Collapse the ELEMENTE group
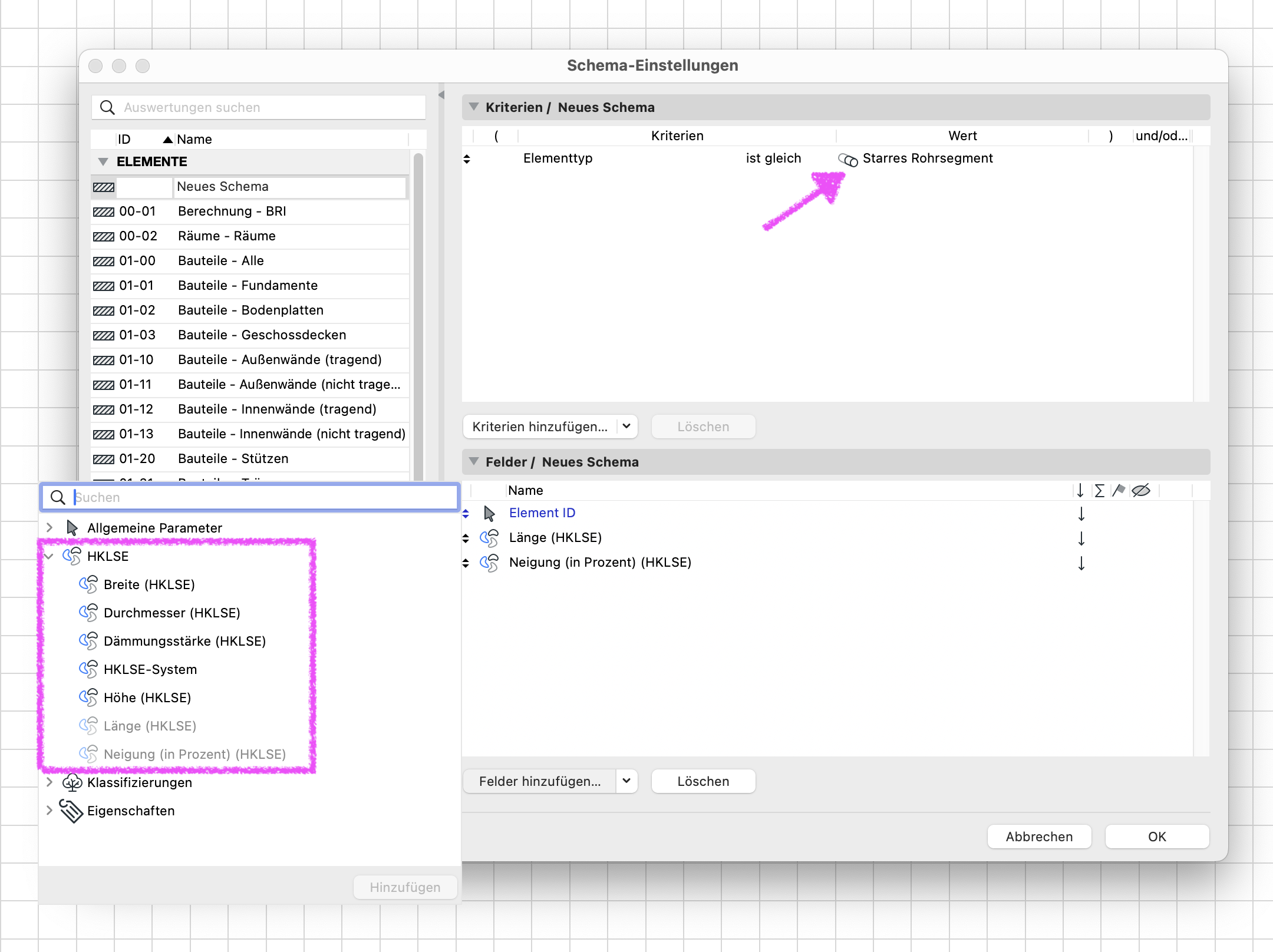The width and height of the screenshot is (1273, 952). (103, 161)
